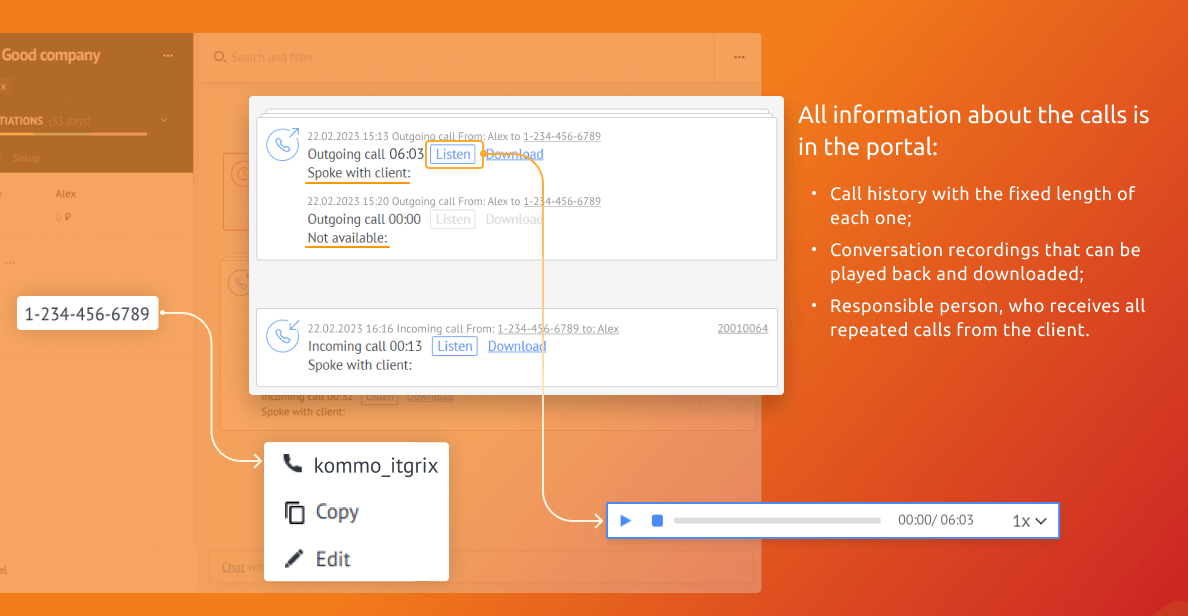Click the audio player progress bar
1188x616 pixels.
click(x=777, y=521)
